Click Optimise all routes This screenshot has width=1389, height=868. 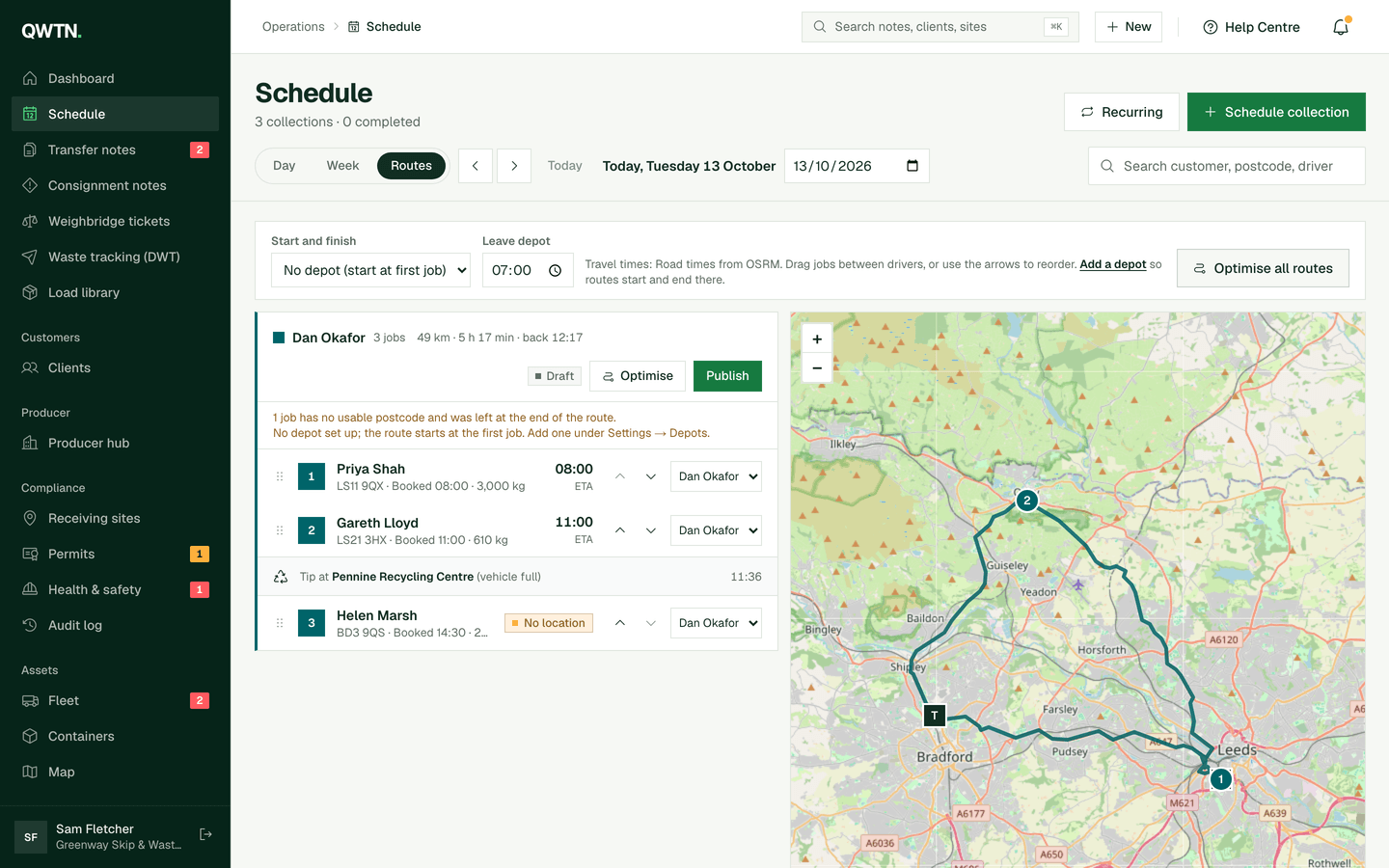(1263, 268)
